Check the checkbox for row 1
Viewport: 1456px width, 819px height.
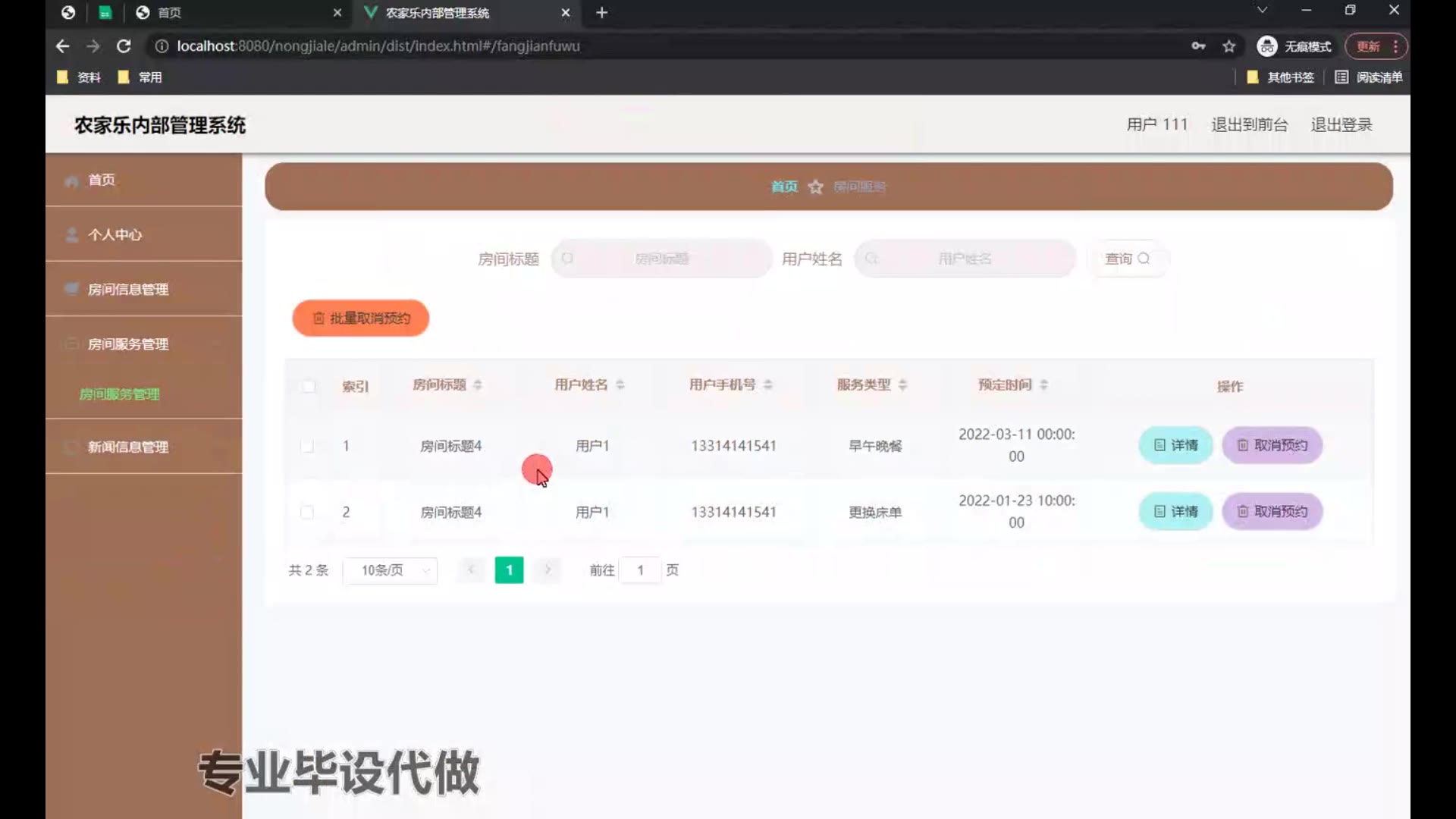(307, 446)
